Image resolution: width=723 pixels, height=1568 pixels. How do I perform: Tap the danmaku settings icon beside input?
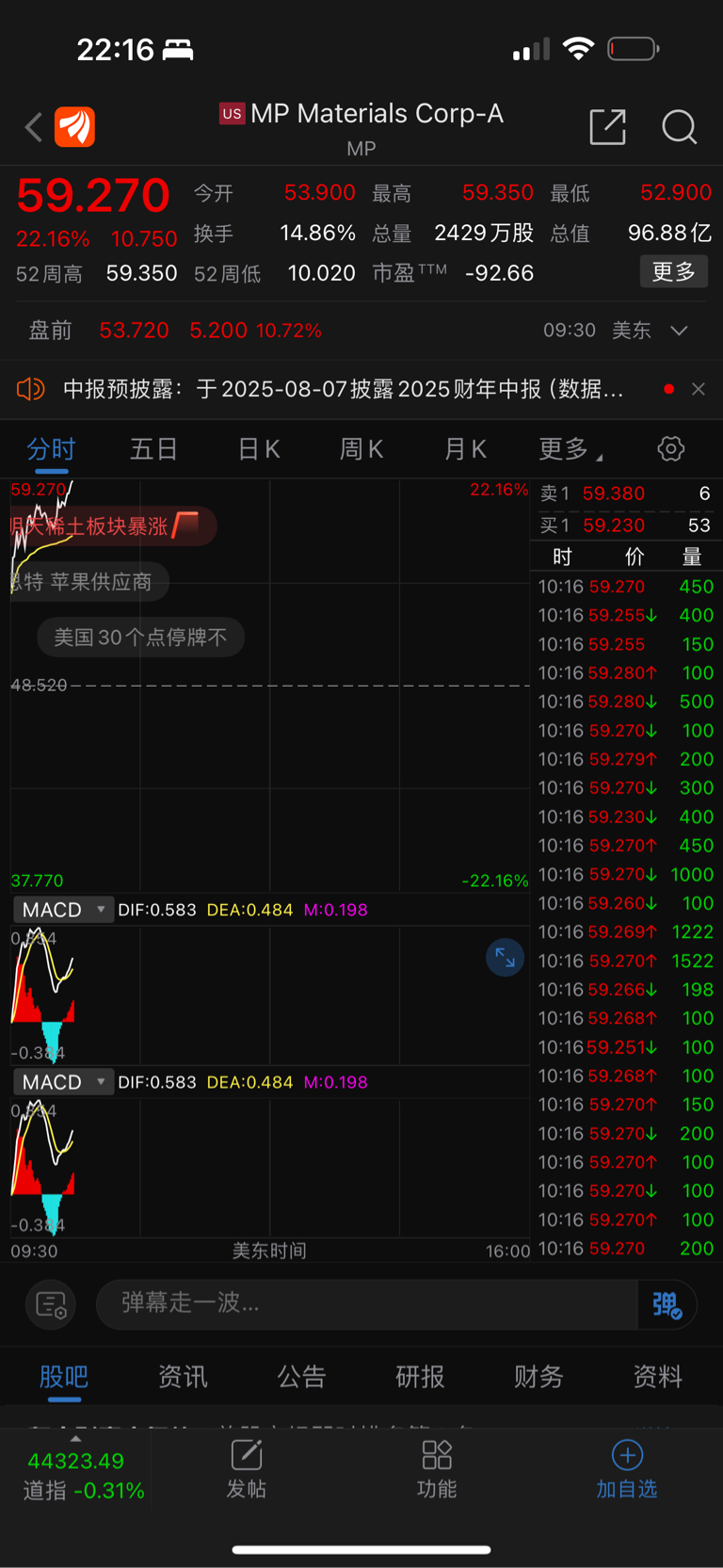pyautogui.click(x=51, y=1304)
